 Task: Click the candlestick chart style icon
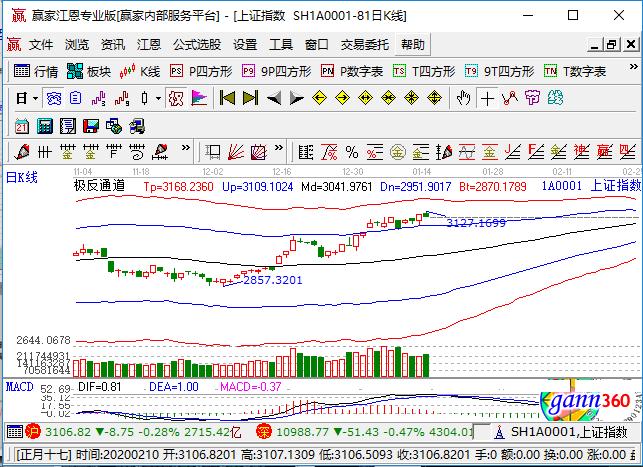point(144,98)
